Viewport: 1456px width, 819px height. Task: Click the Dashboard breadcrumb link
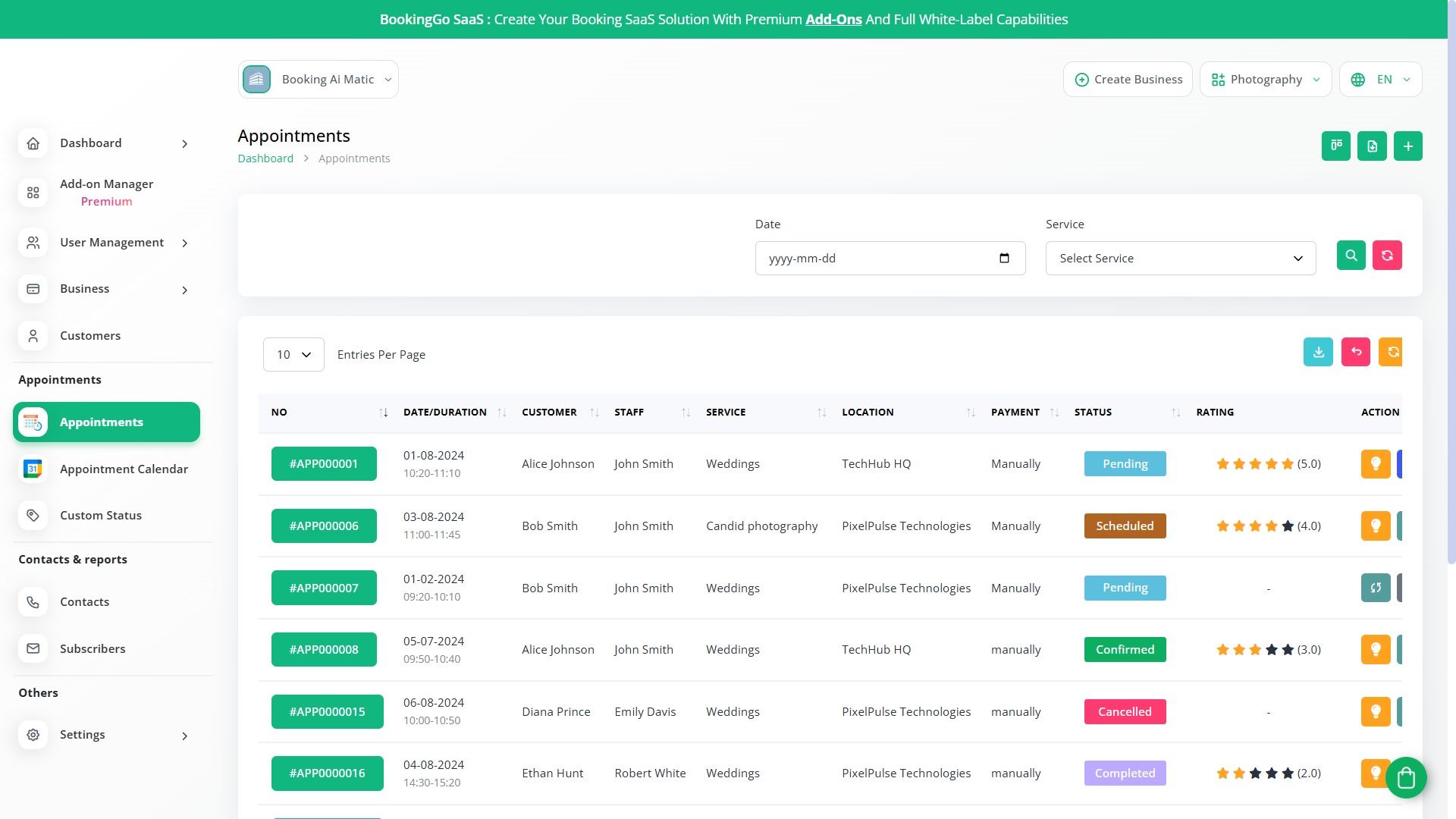point(265,158)
